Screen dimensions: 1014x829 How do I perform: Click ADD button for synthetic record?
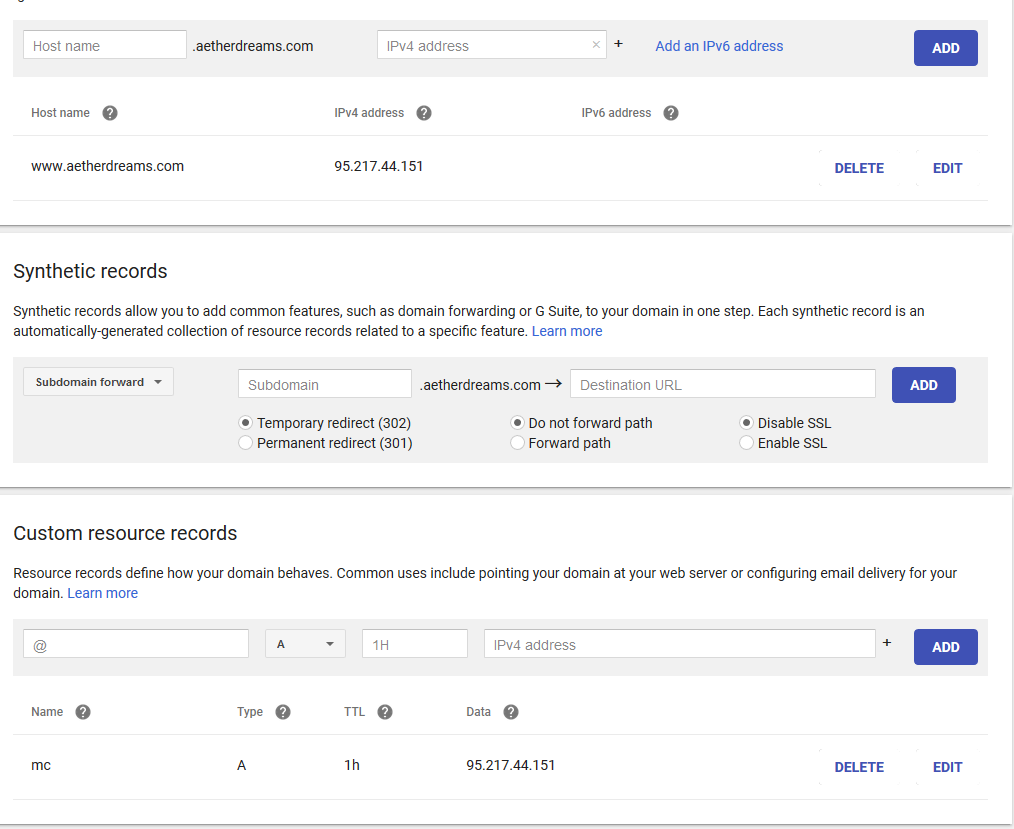tap(923, 385)
